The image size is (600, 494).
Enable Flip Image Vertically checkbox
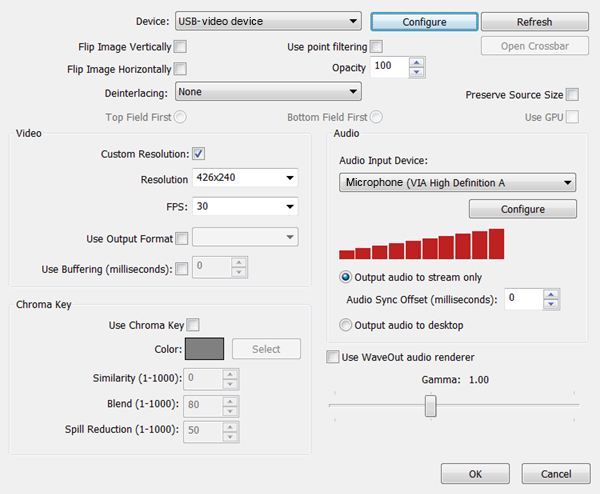point(180,47)
